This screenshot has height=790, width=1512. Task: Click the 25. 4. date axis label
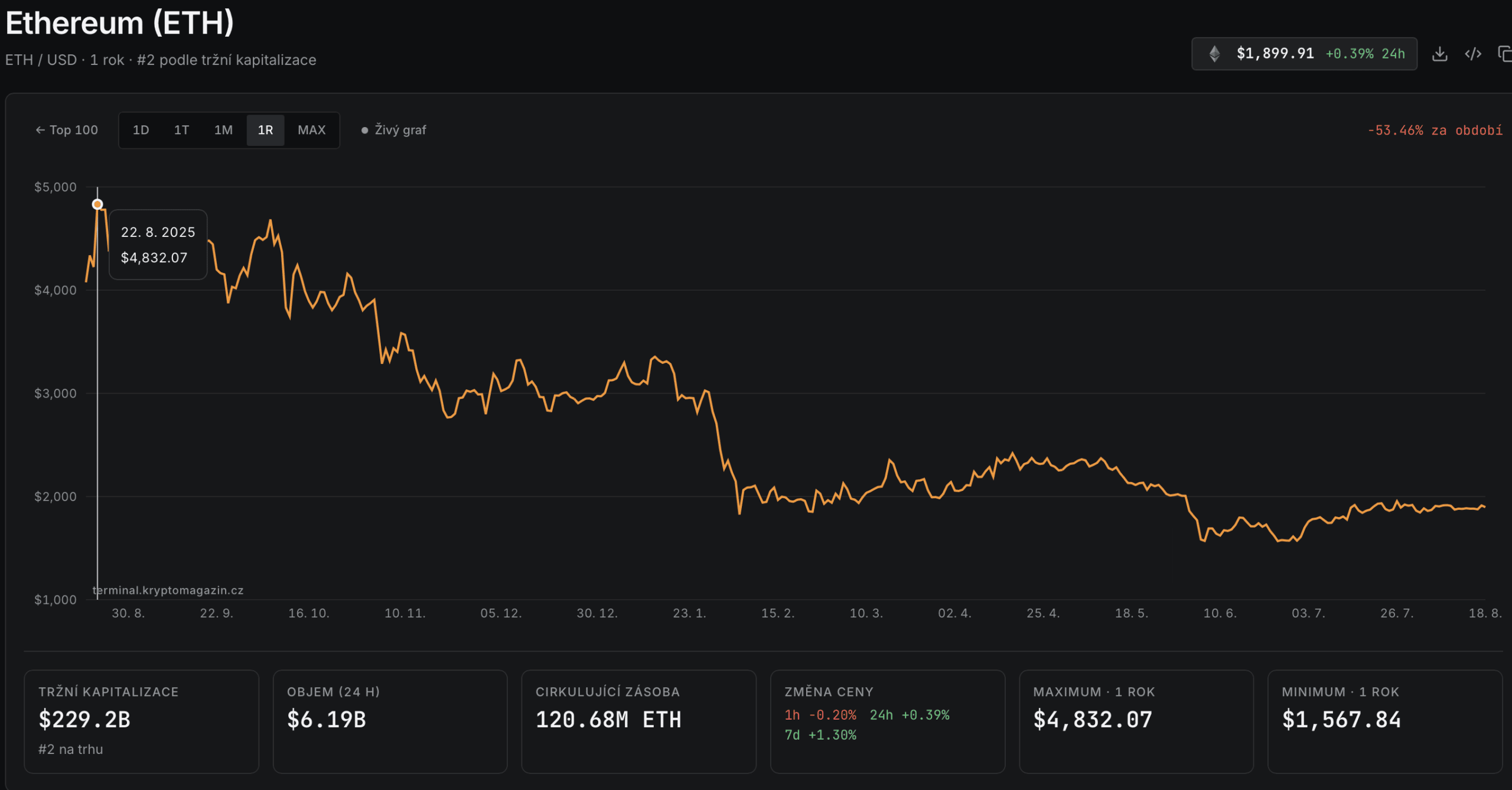click(x=1043, y=613)
